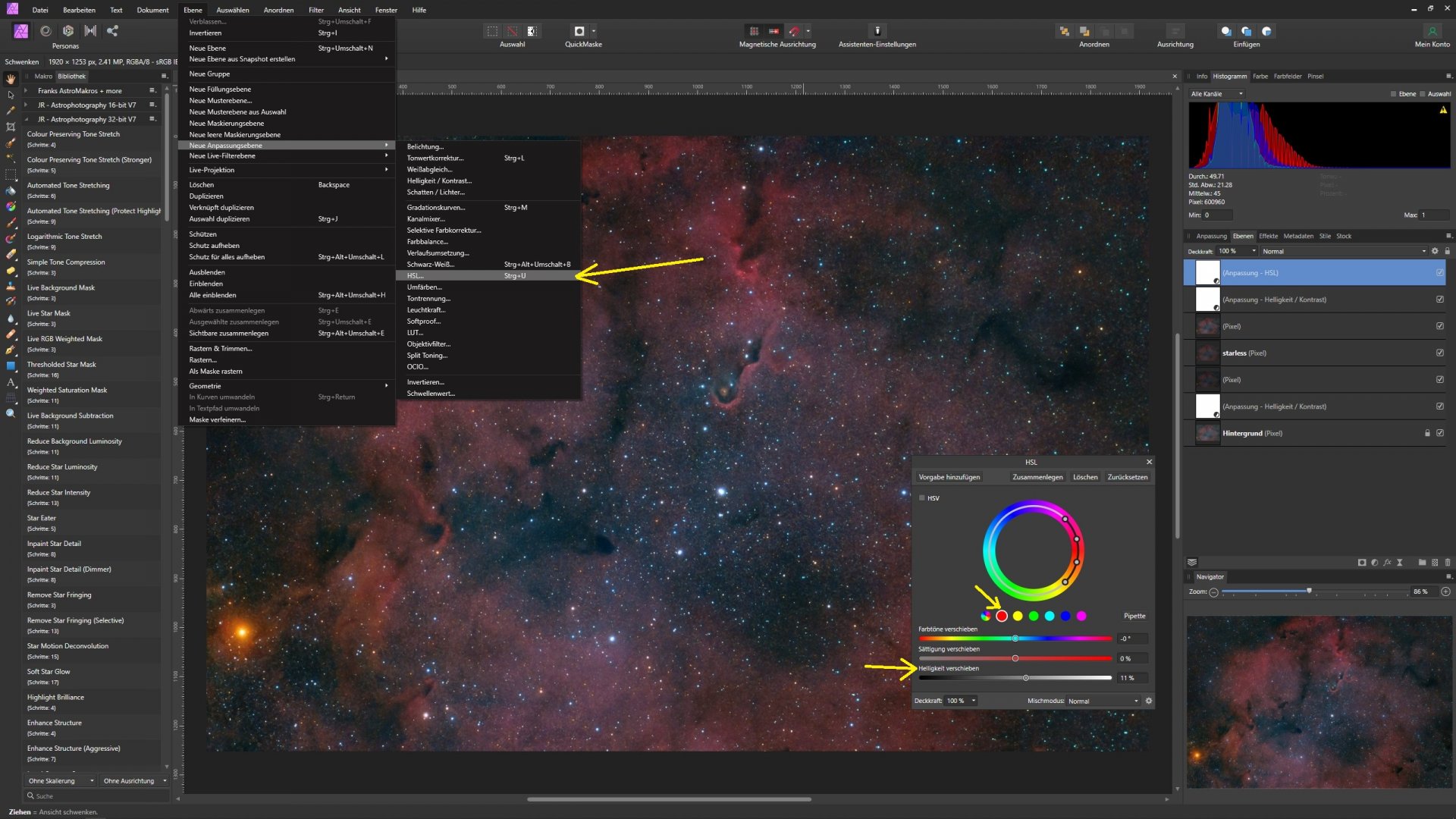
Task: Switch to the Develop persona icon
Action: click(68, 31)
